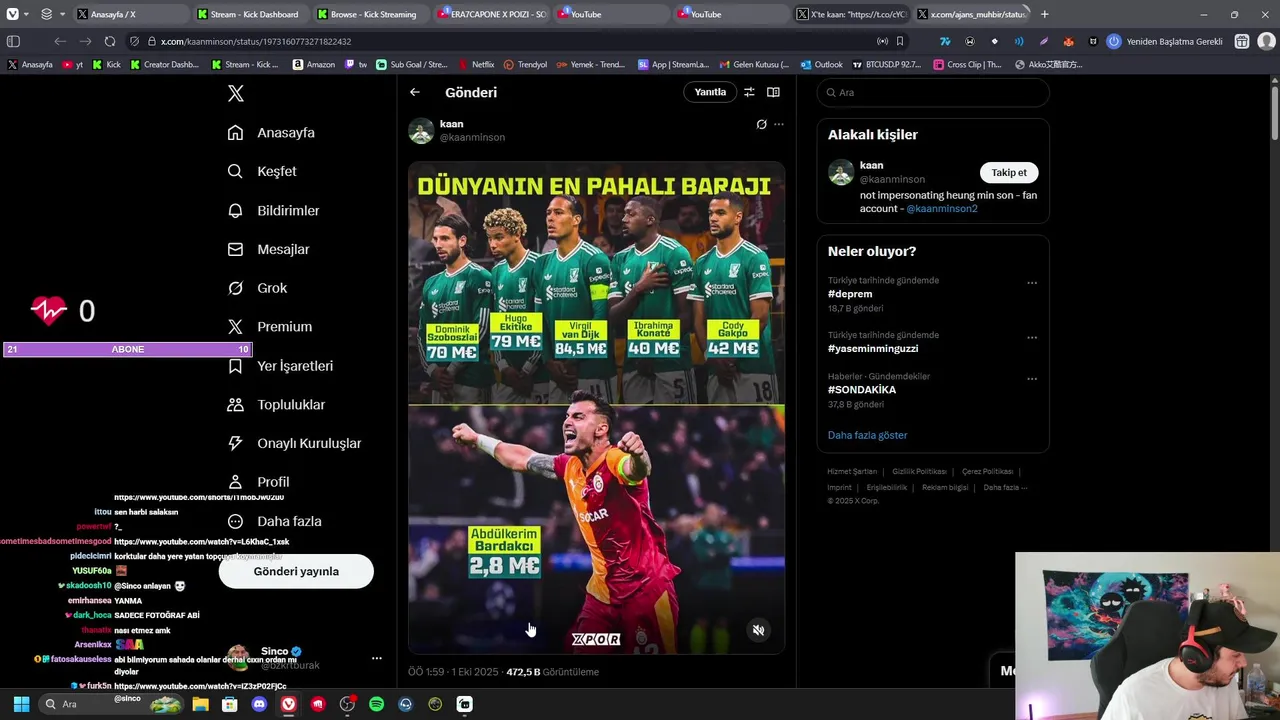Click the X logo in sidebar
The height and width of the screenshot is (720, 1280).
coord(235,93)
